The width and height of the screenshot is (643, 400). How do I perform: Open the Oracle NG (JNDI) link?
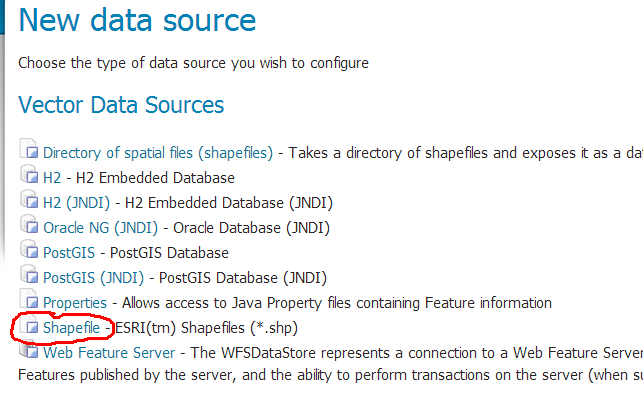tap(100, 228)
